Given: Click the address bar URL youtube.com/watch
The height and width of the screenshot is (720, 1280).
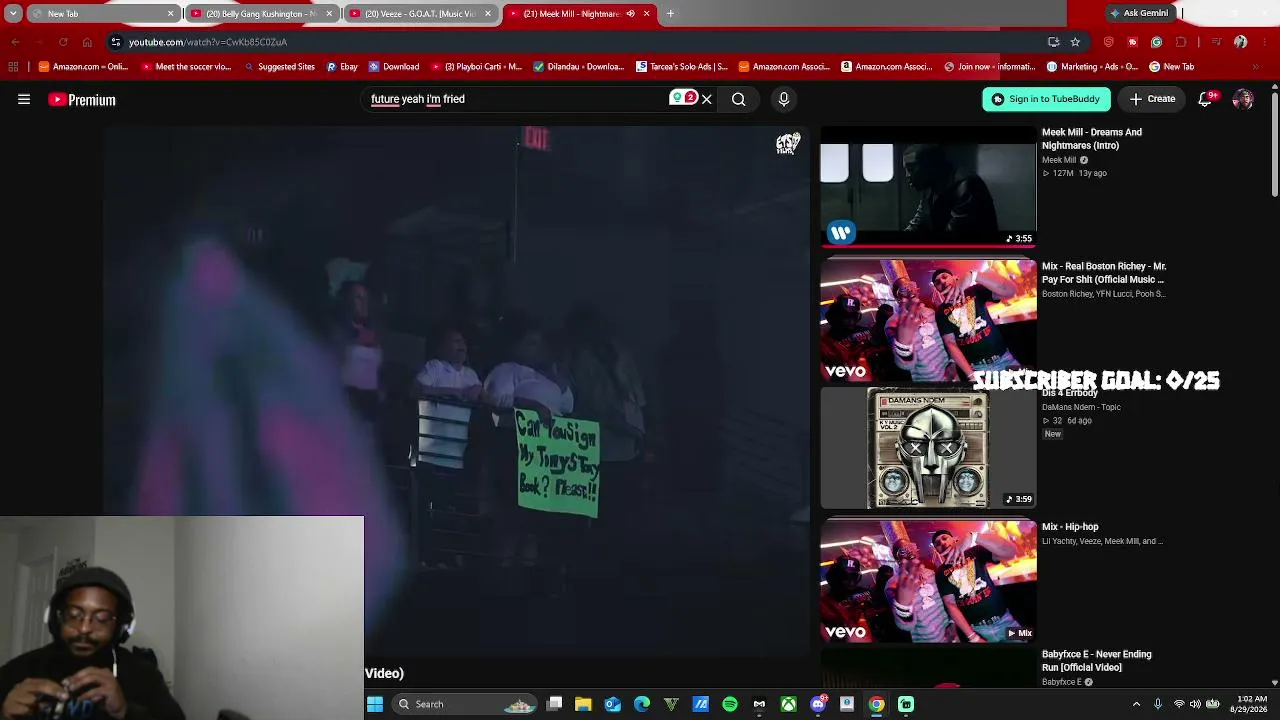Looking at the screenshot, I should [208, 42].
